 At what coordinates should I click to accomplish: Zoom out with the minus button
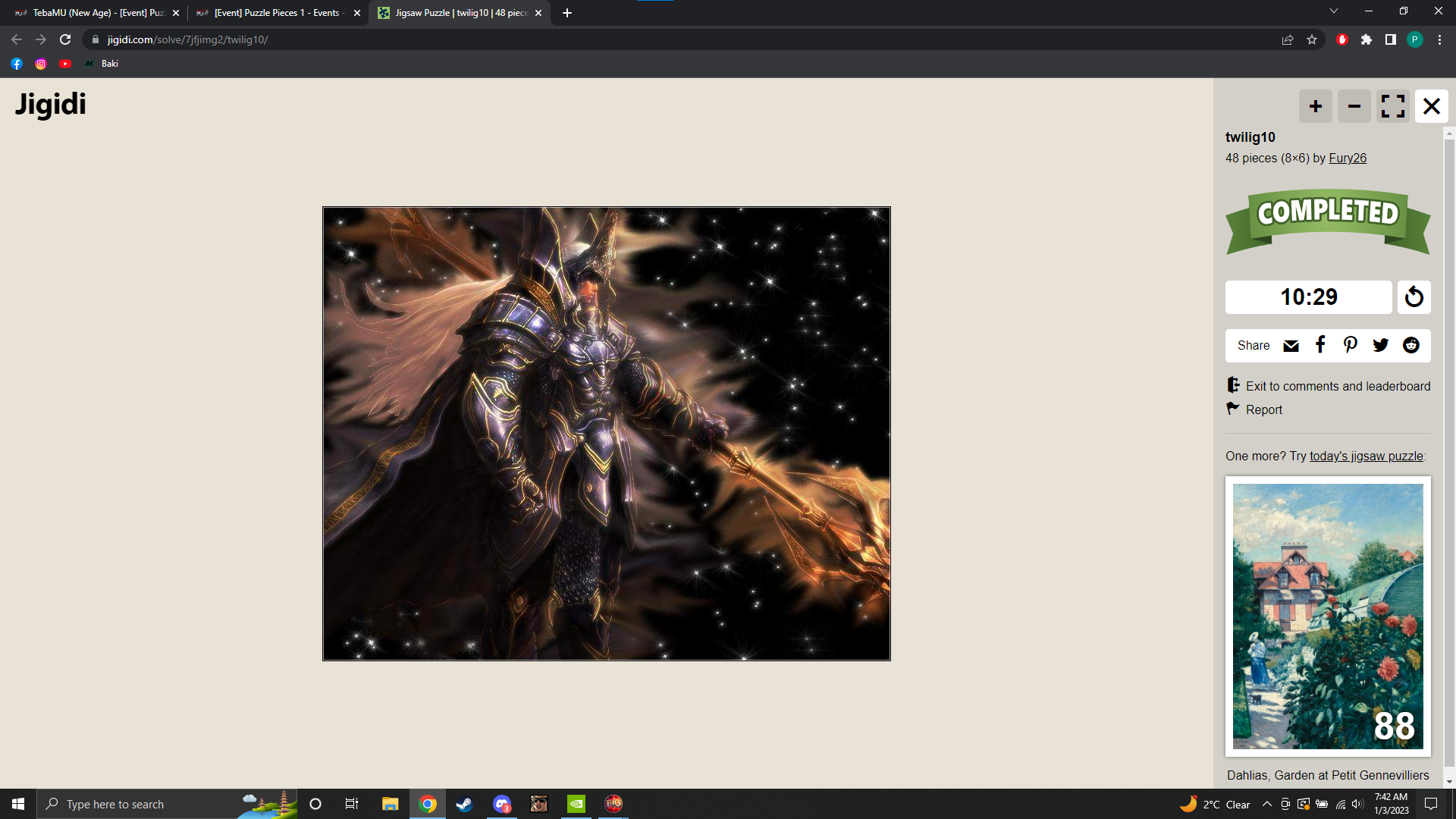coord(1354,106)
